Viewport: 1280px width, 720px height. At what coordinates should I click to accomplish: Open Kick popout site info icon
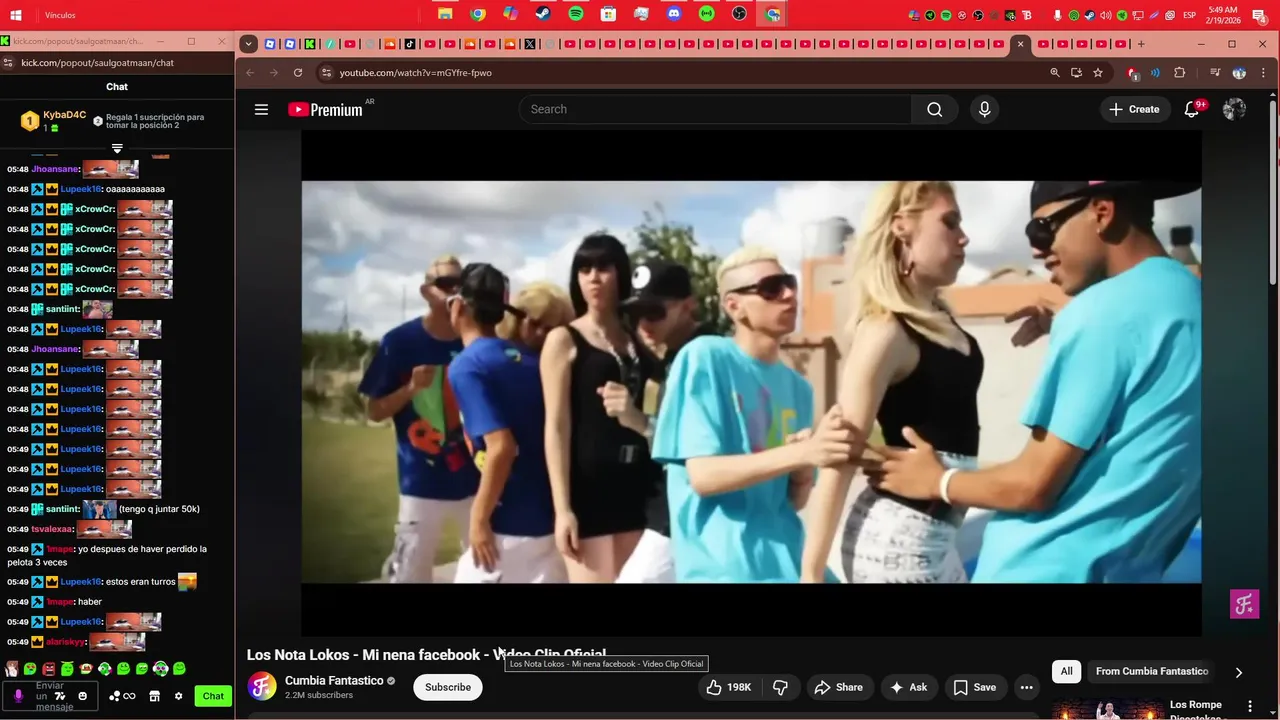click(8, 63)
